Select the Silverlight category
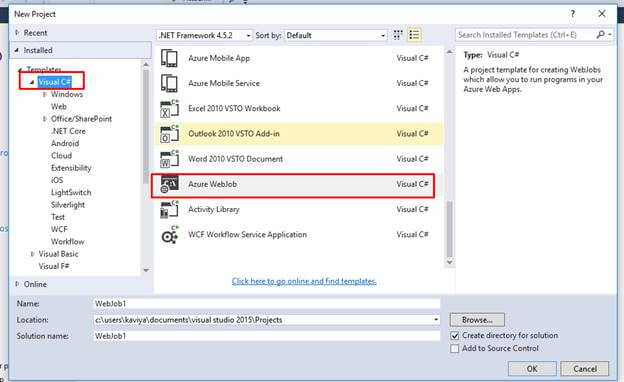624x382 pixels. pos(68,205)
